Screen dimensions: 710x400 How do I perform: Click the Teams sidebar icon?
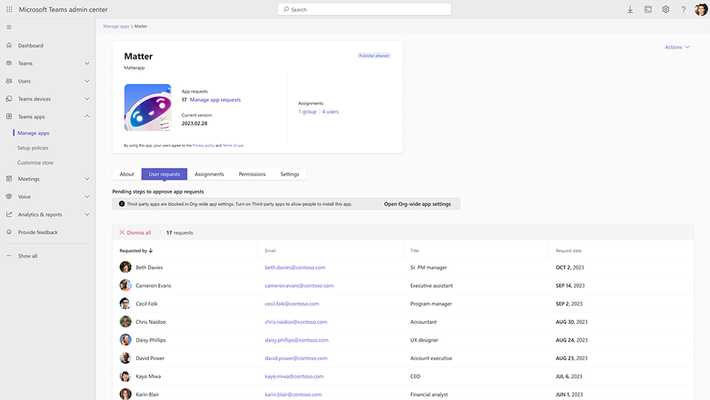(9, 63)
